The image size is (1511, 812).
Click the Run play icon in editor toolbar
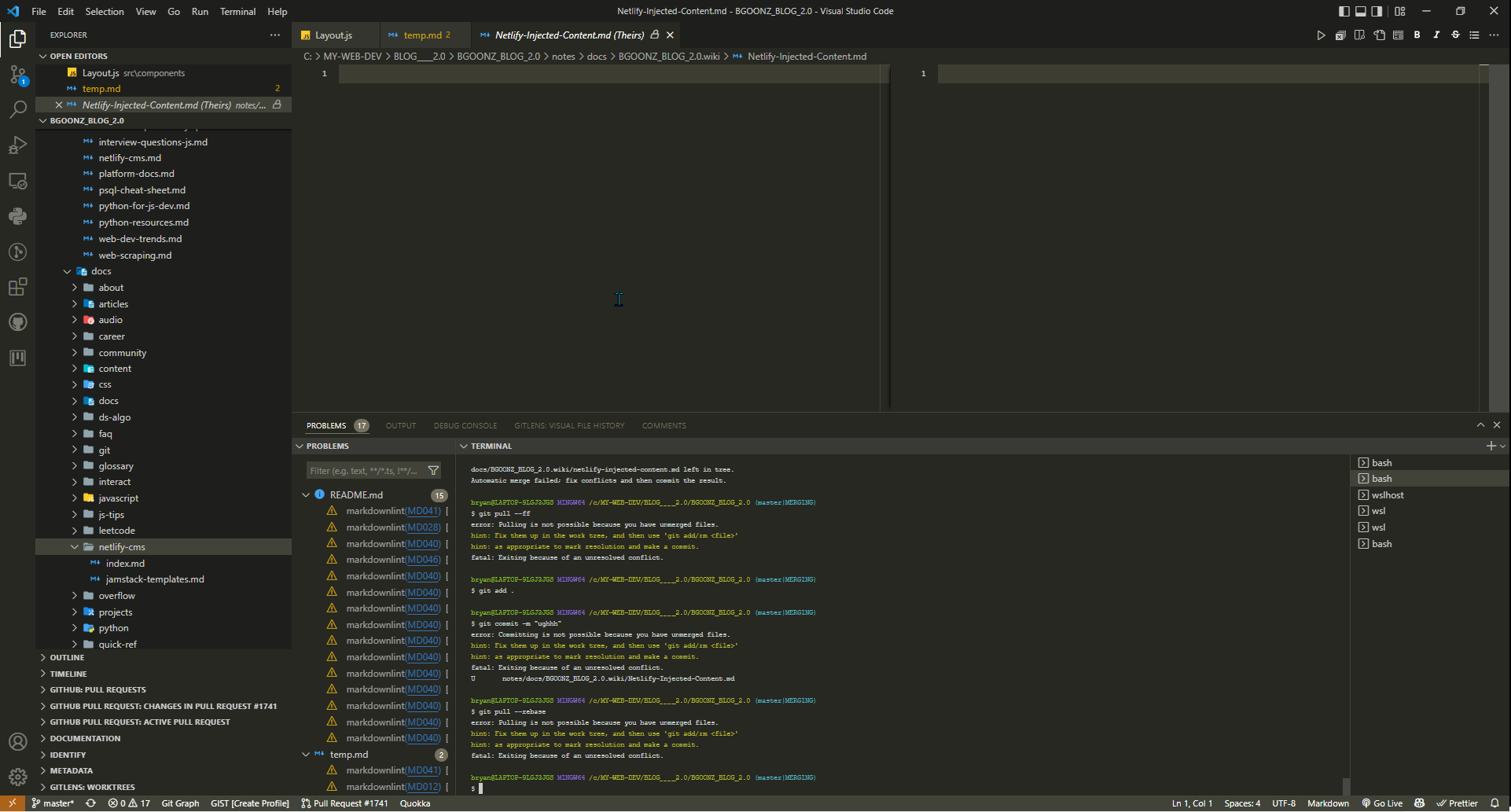pyautogui.click(x=1321, y=35)
